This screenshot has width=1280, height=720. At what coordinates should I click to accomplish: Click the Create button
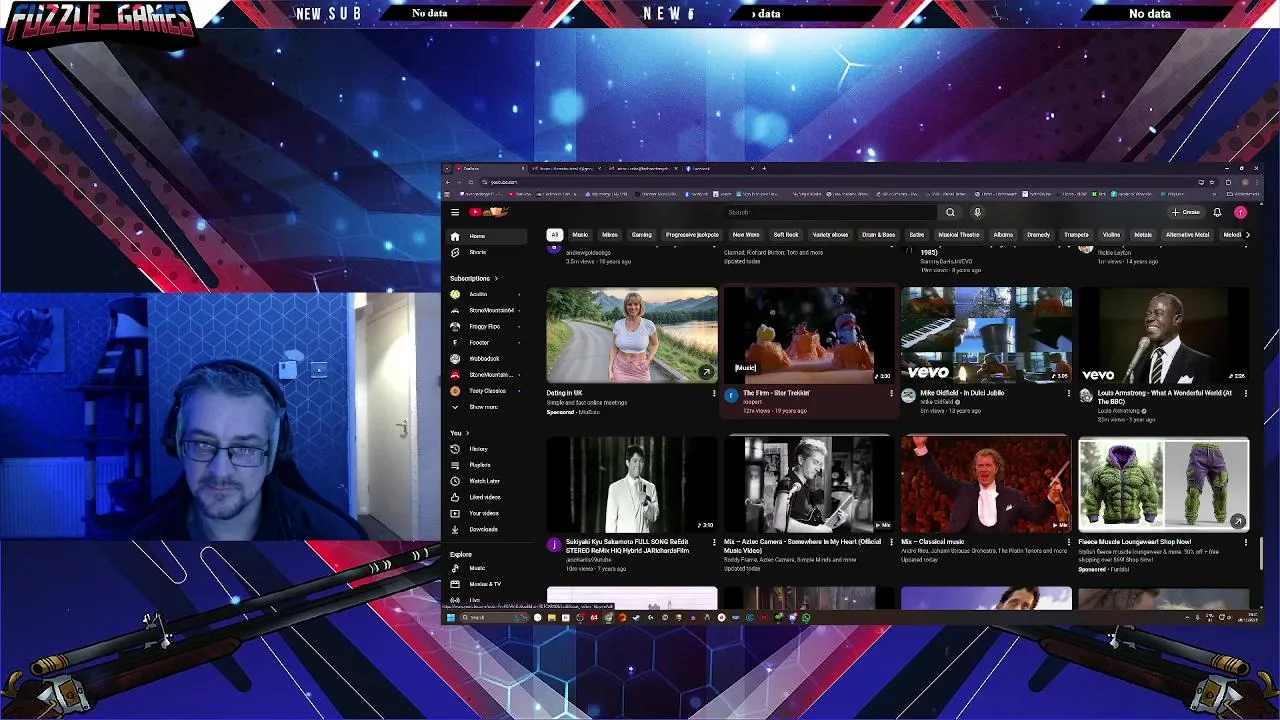[x=1187, y=212]
